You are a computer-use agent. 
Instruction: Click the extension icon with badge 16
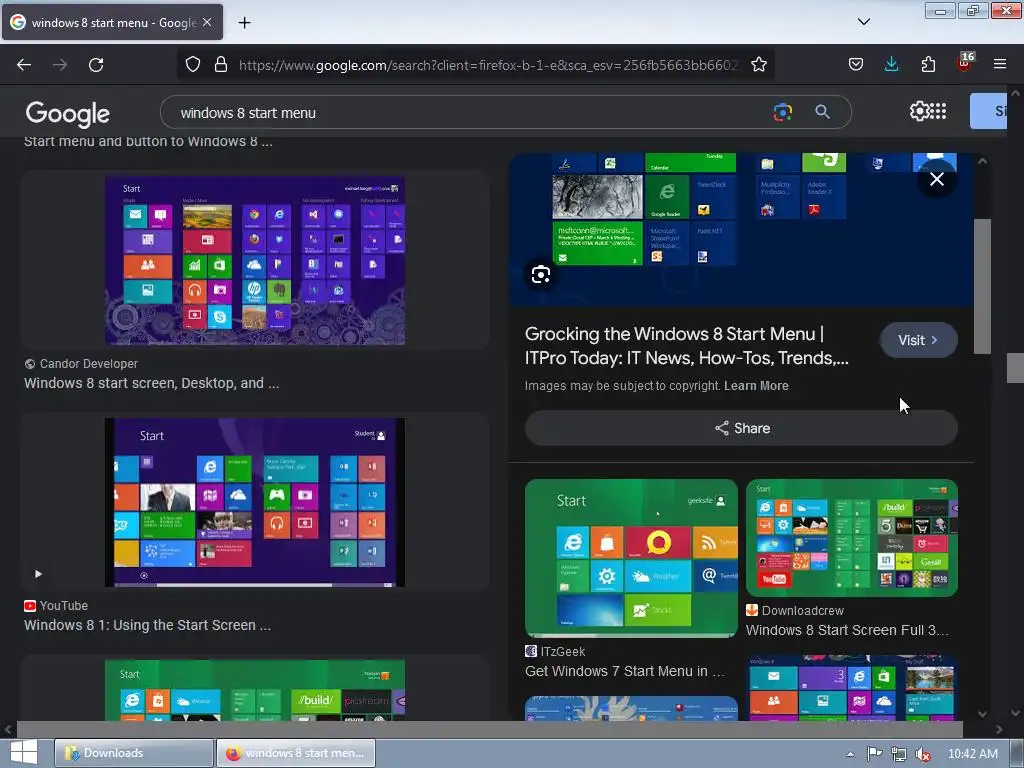point(965,63)
